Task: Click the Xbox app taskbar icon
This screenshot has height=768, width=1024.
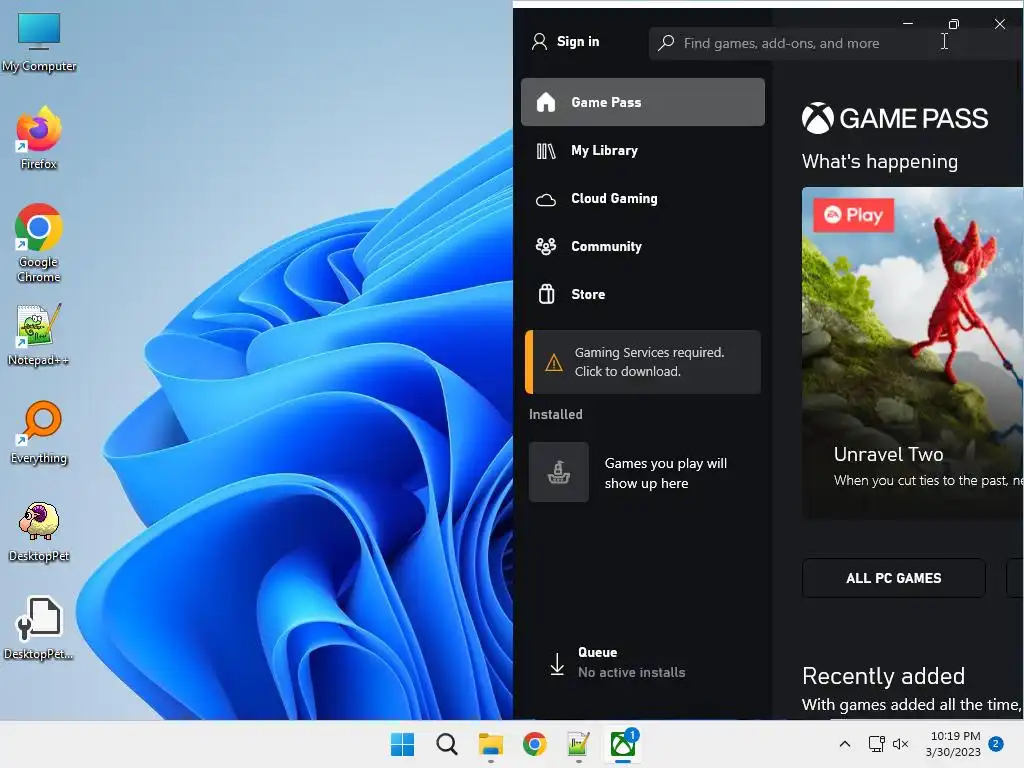Action: [623, 744]
